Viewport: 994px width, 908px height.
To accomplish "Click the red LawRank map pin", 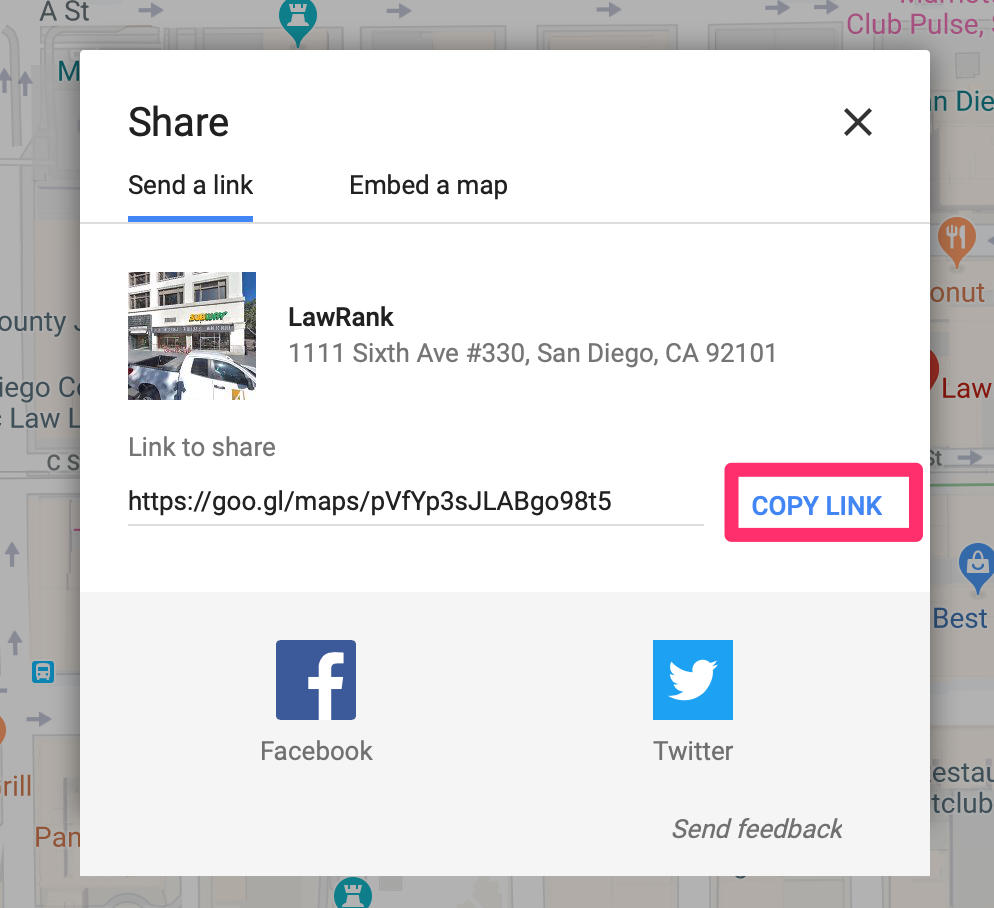I will [x=934, y=369].
